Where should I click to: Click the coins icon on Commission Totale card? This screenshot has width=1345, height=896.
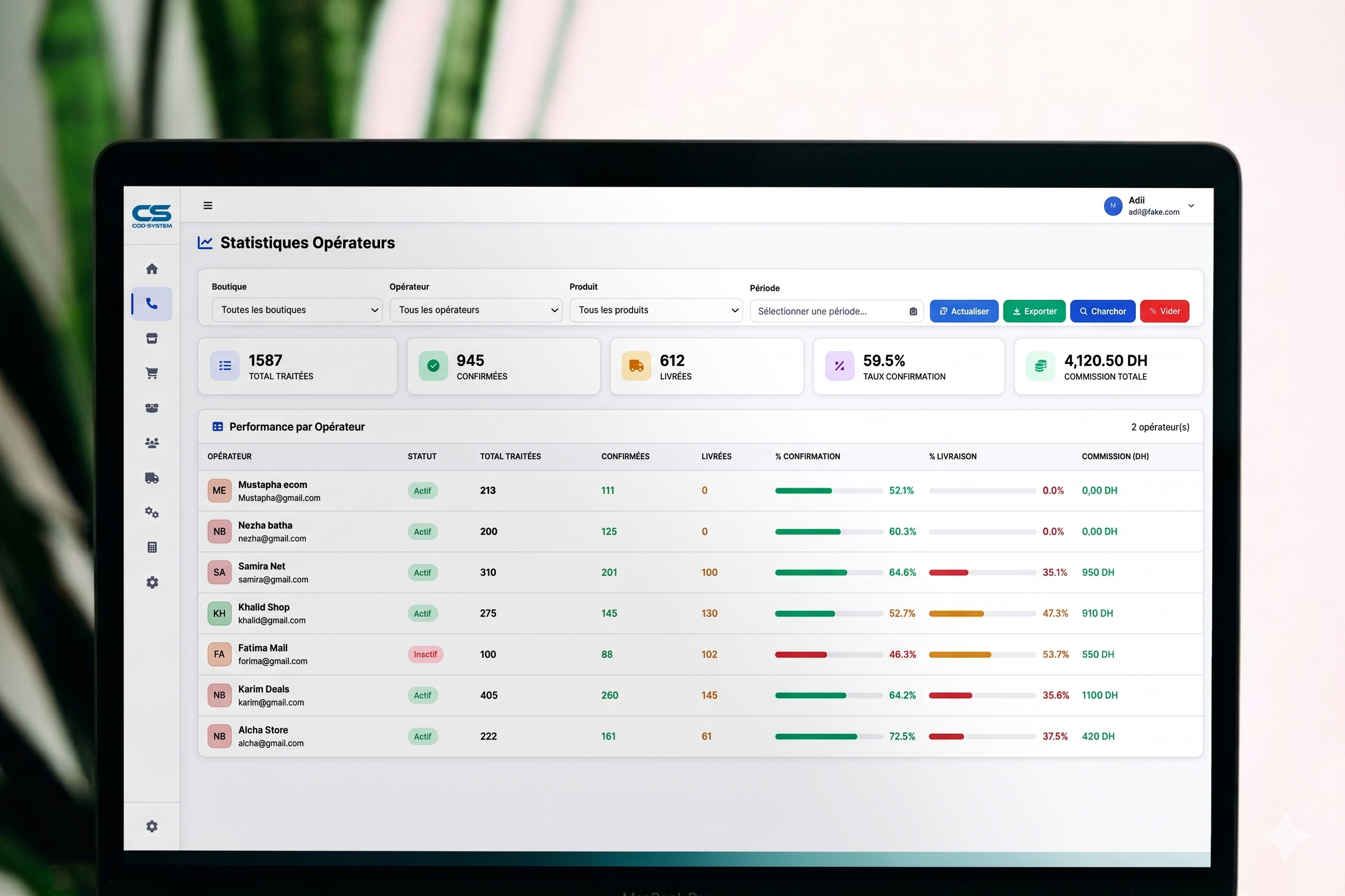click(1041, 366)
